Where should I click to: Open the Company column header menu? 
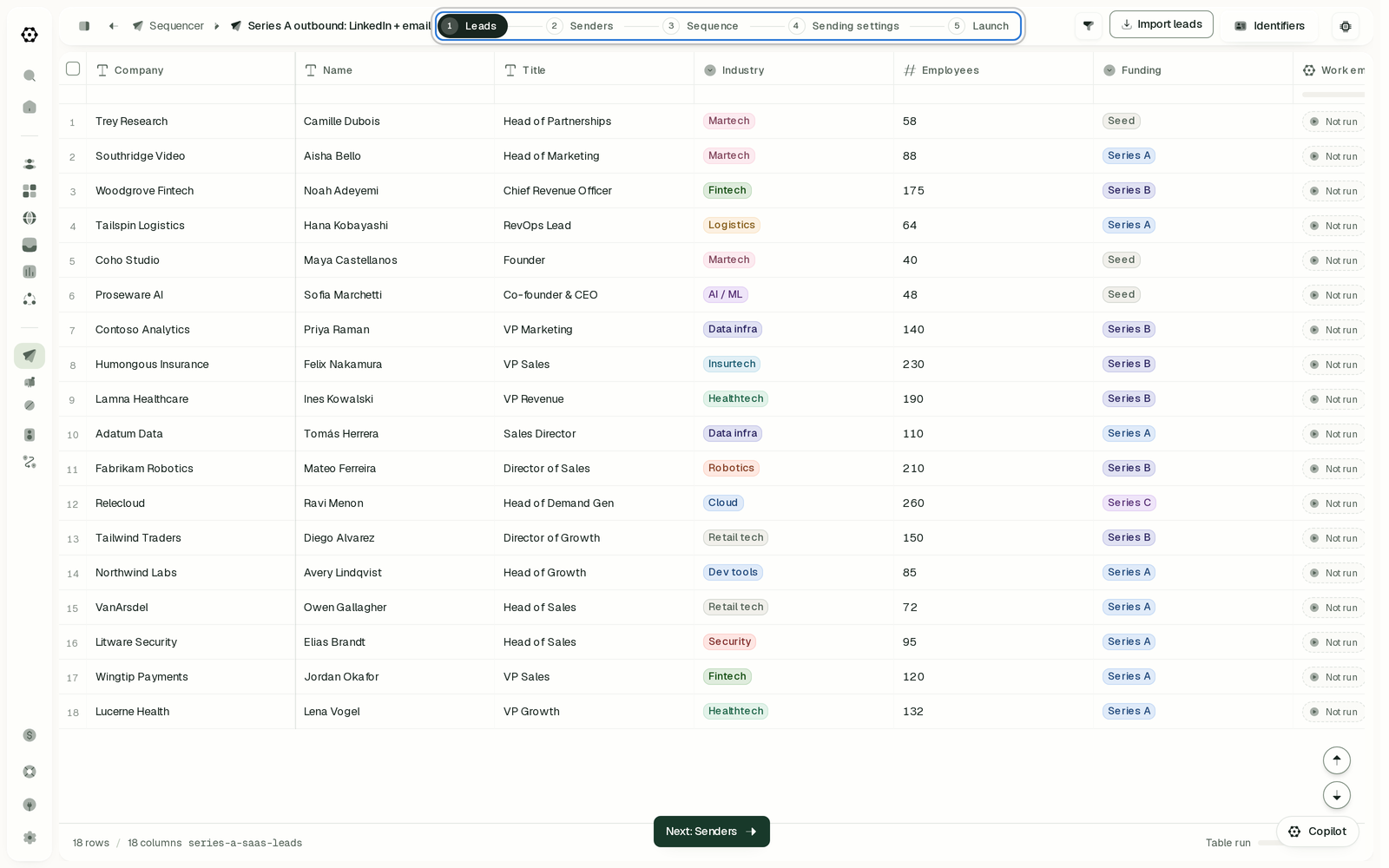point(191,69)
